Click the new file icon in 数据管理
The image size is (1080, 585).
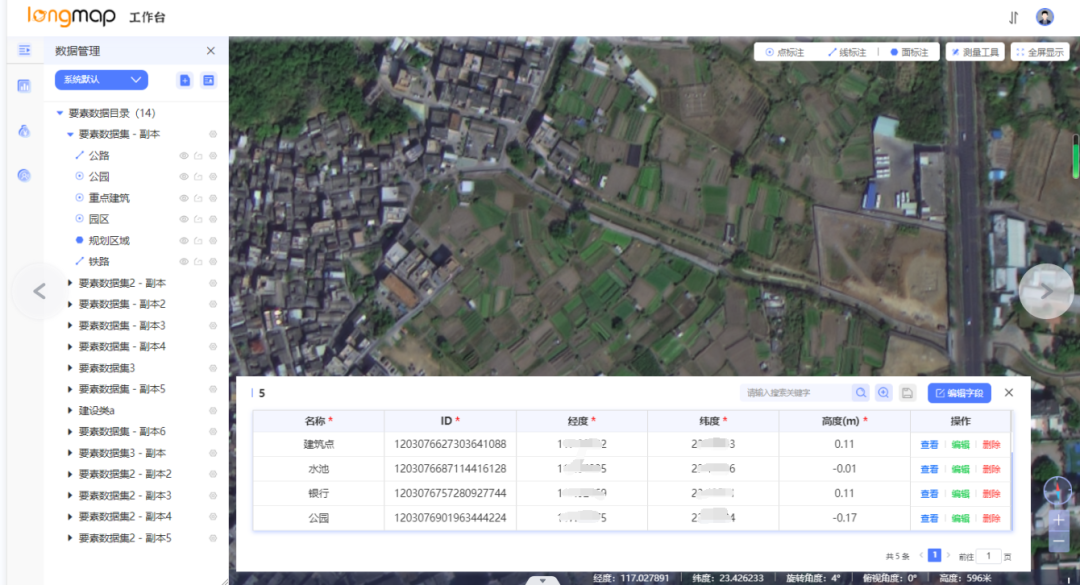tap(185, 81)
